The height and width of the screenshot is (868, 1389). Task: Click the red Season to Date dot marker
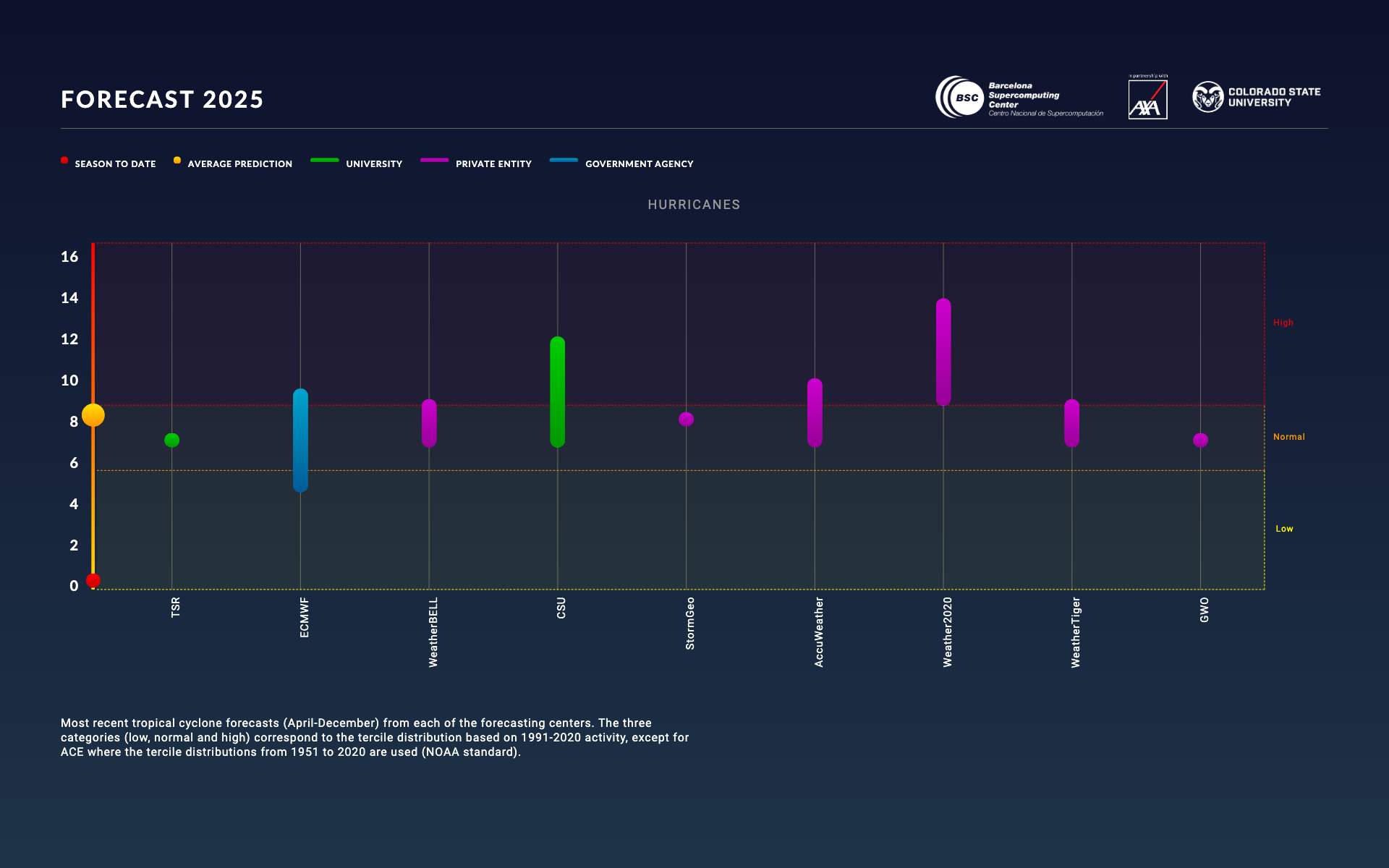point(93,581)
